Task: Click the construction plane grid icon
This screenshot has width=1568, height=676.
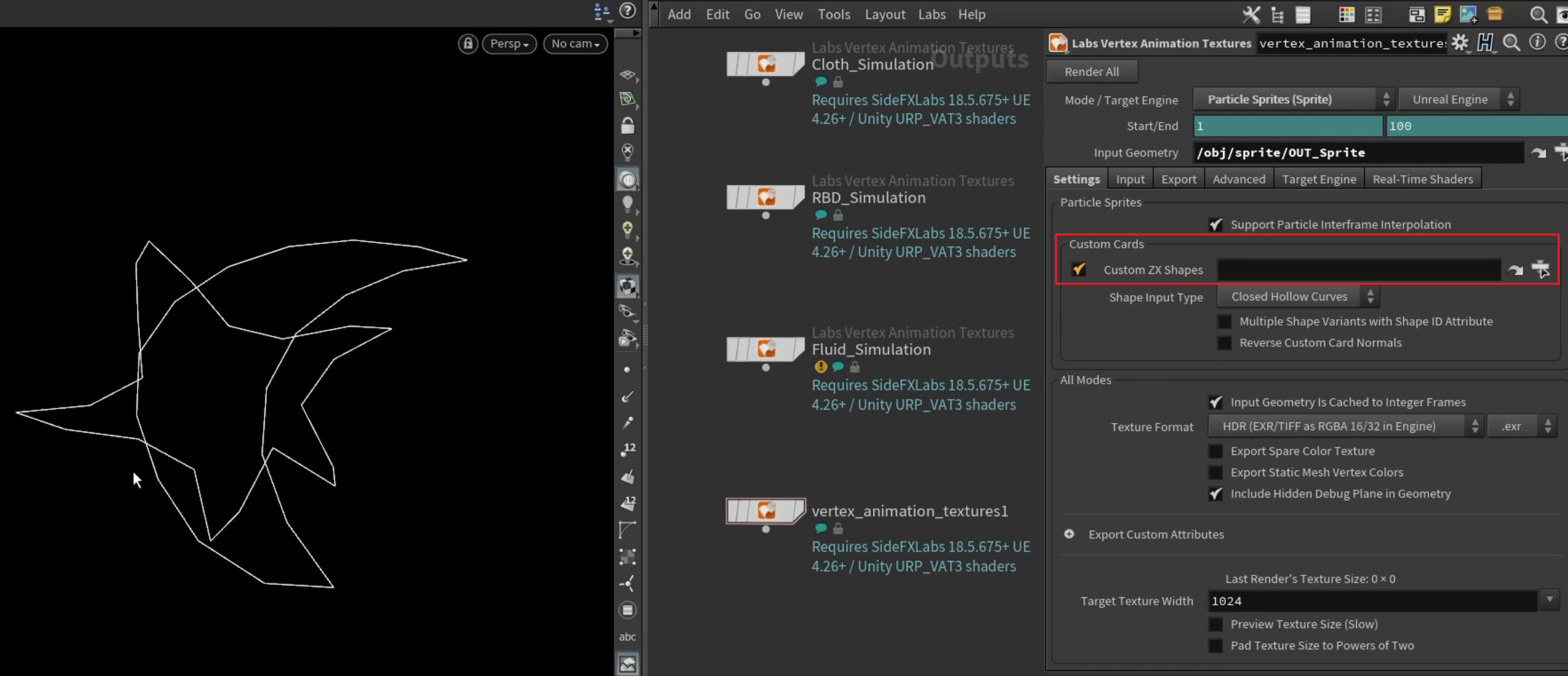Action: tap(627, 74)
